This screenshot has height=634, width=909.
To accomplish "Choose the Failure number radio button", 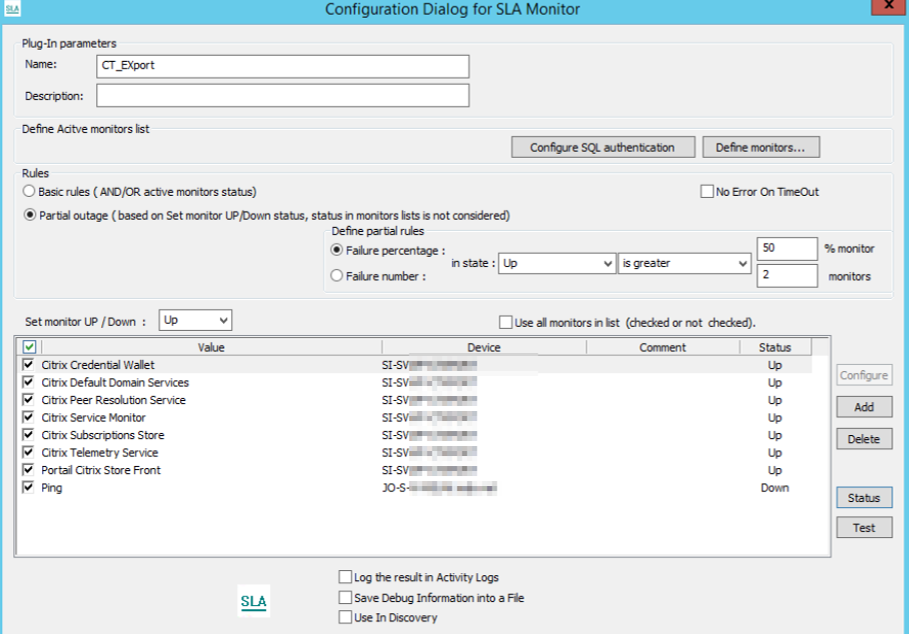I will [x=336, y=275].
